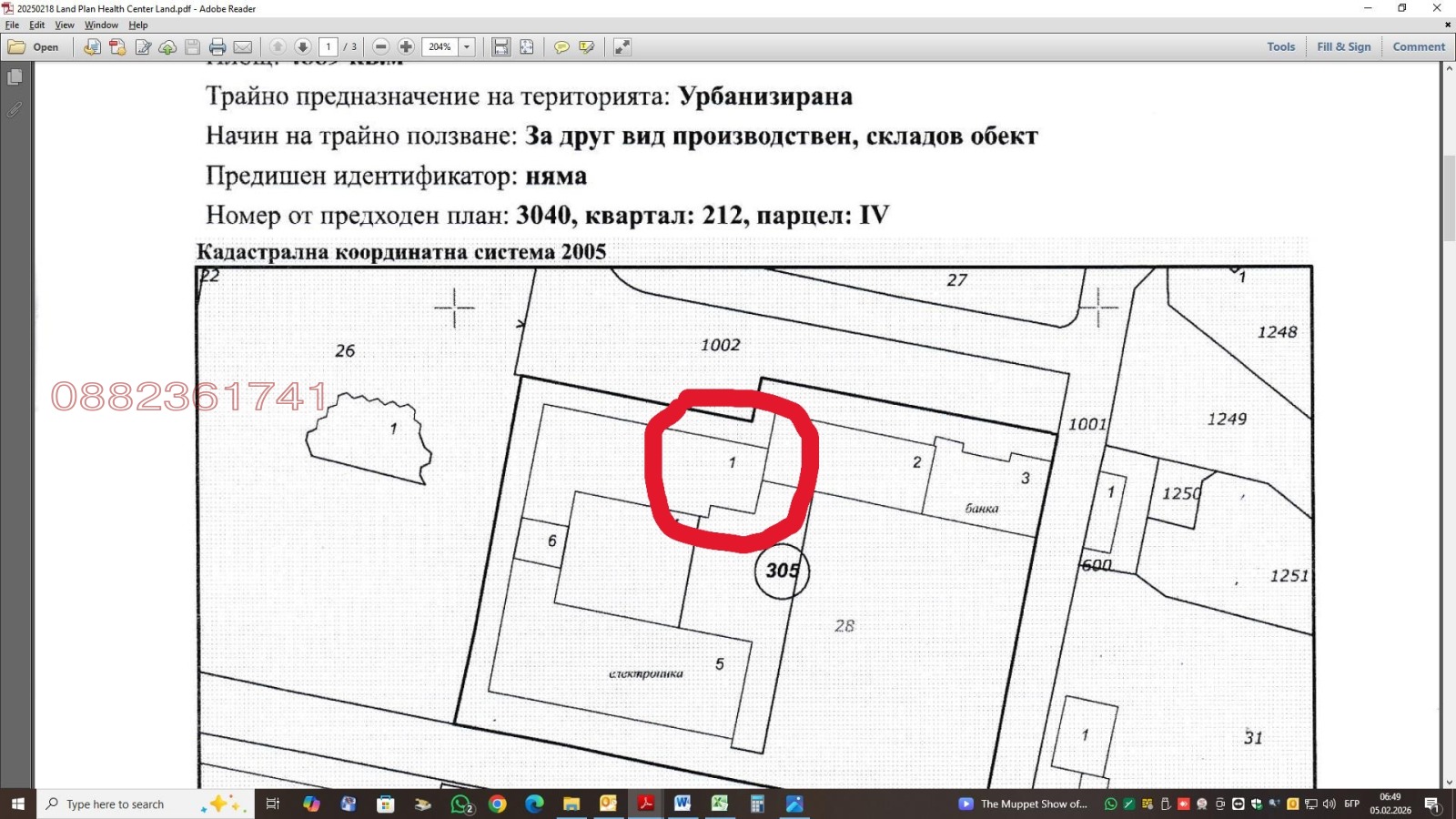Click the bold text 'Урбанизирана'
The height and width of the screenshot is (819, 1456).
(765, 96)
